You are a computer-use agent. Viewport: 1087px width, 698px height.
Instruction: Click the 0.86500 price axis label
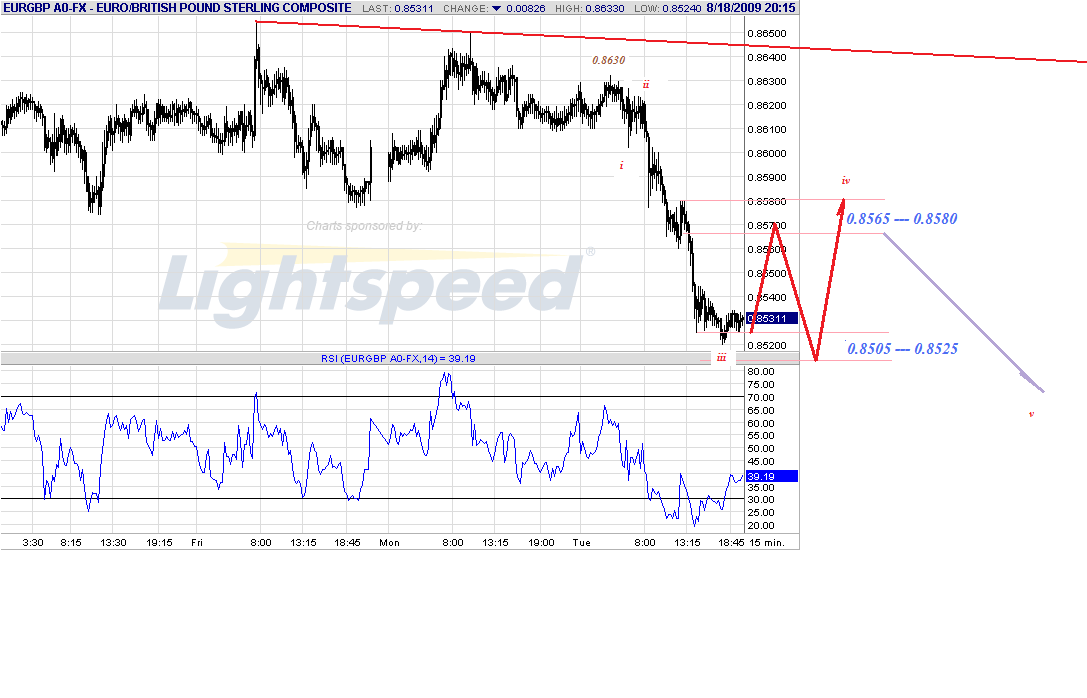767,33
